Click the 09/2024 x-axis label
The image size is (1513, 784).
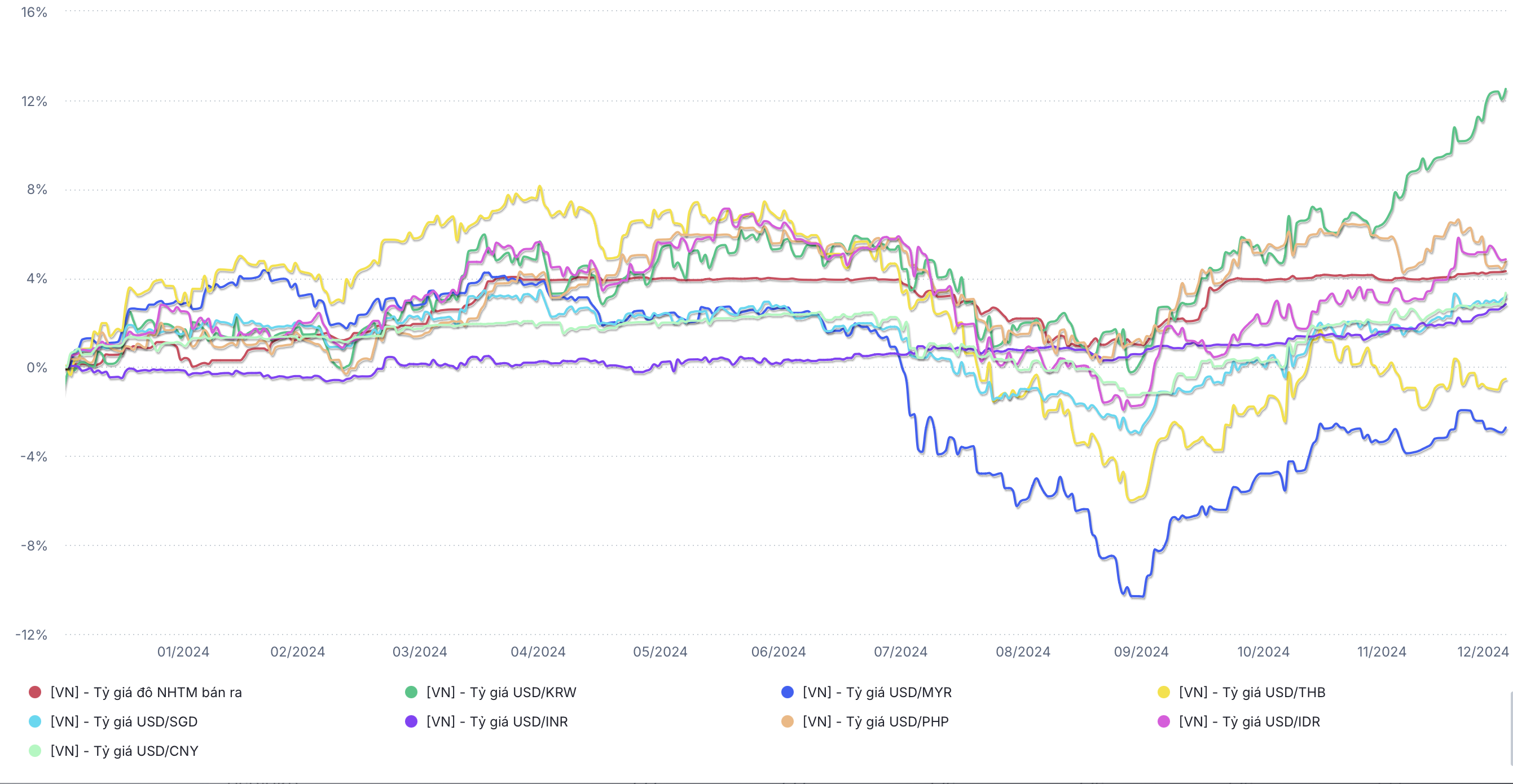coord(1141,652)
